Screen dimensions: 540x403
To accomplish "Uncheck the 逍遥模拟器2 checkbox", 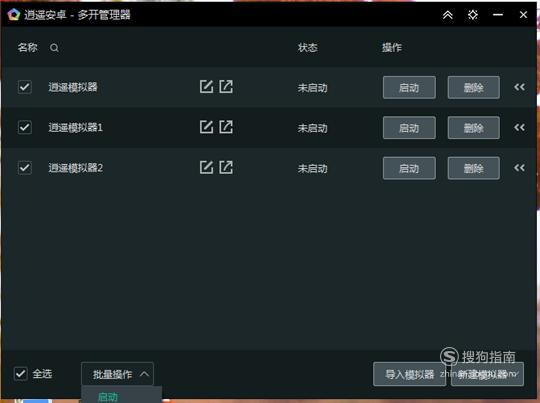I will 25,168.
